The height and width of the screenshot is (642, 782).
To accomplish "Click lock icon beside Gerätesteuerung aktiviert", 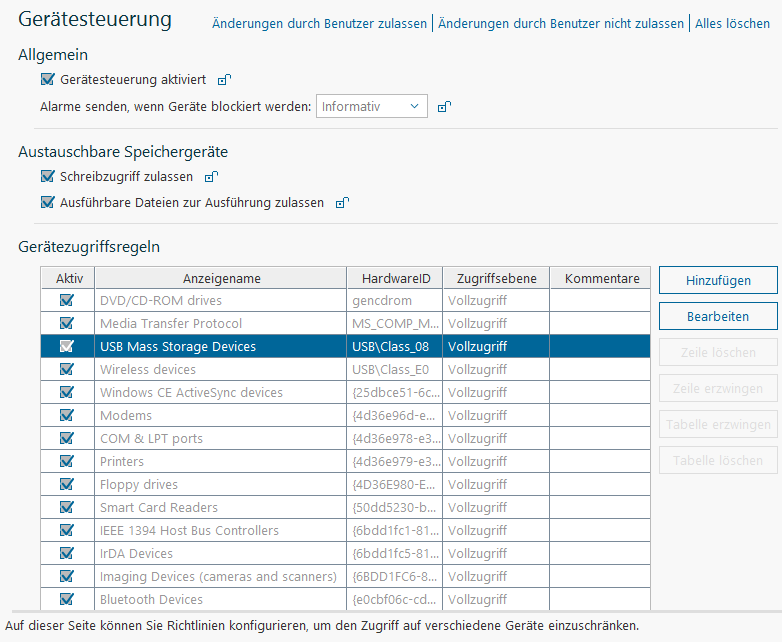I will (224, 80).
